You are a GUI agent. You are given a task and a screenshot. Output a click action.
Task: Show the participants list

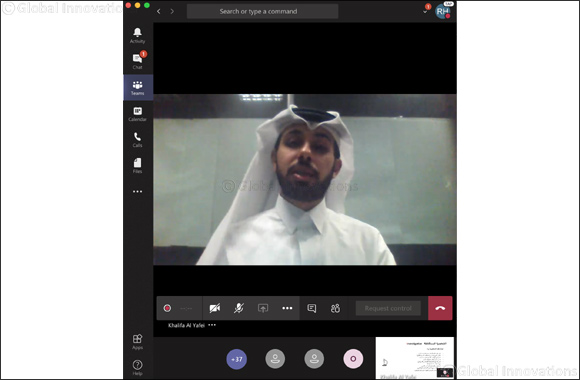pos(335,308)
